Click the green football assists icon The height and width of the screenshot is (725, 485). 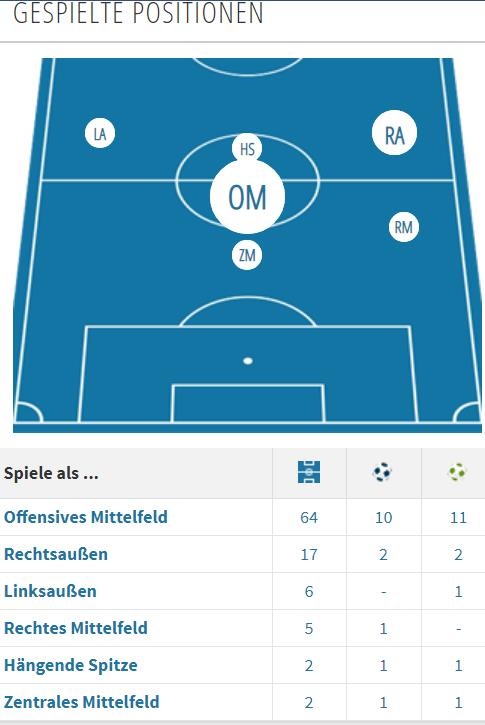457,472
